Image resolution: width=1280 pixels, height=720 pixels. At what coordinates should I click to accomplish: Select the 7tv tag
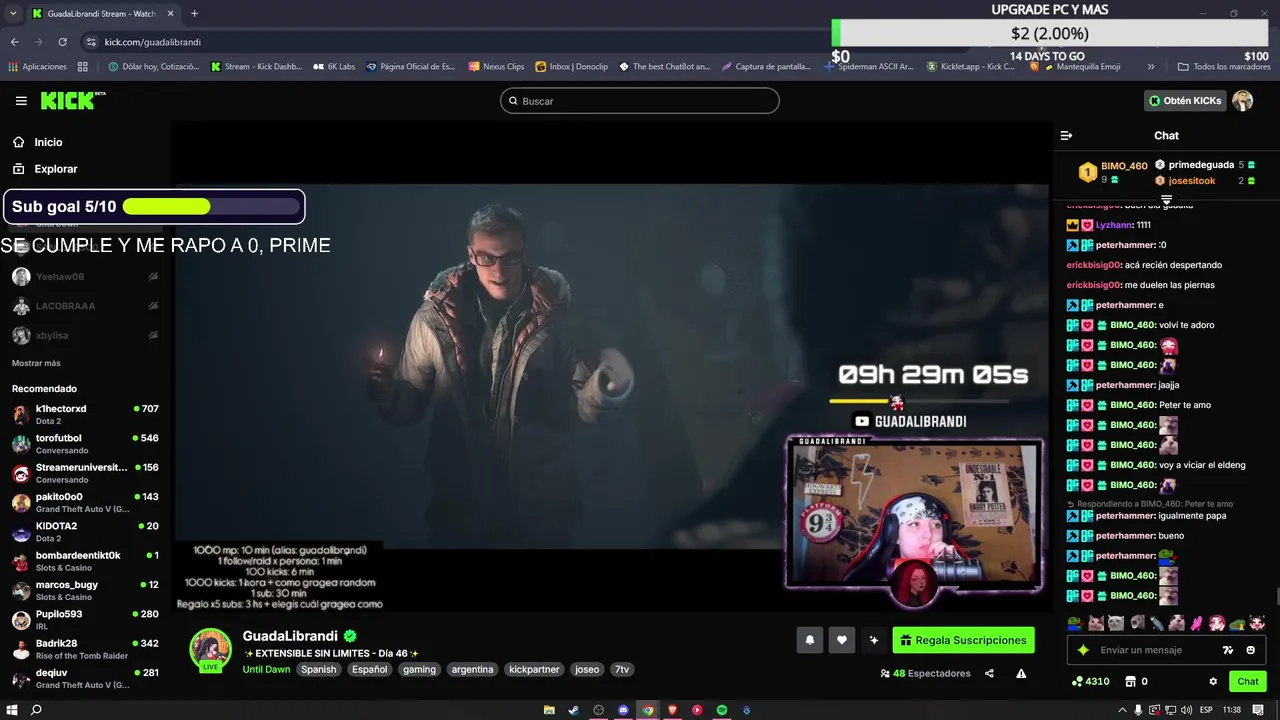[x=622, y=669]
